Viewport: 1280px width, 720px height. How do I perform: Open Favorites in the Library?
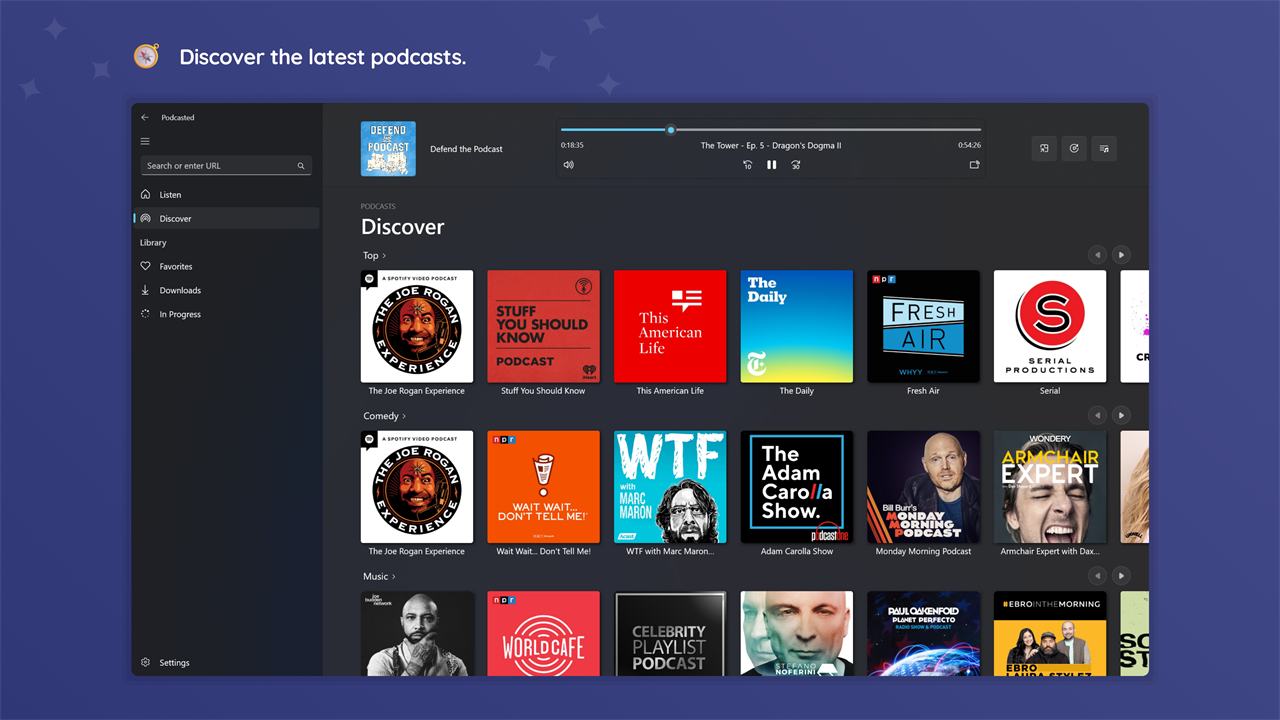pyautogui.click(x=226, y=267)
